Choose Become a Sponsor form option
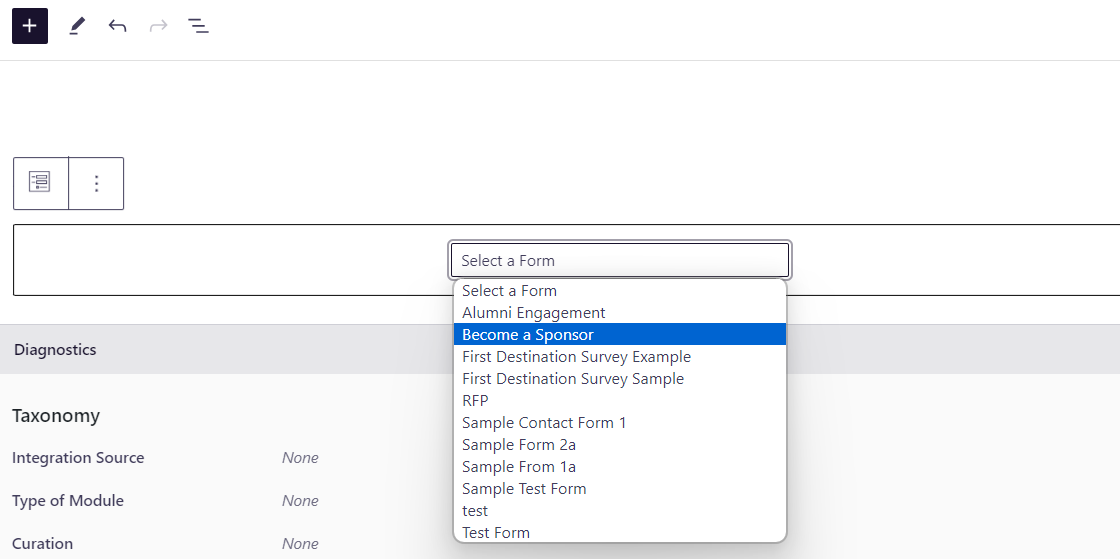Screen dimensions: 1120x559 [x=528, y=335]
